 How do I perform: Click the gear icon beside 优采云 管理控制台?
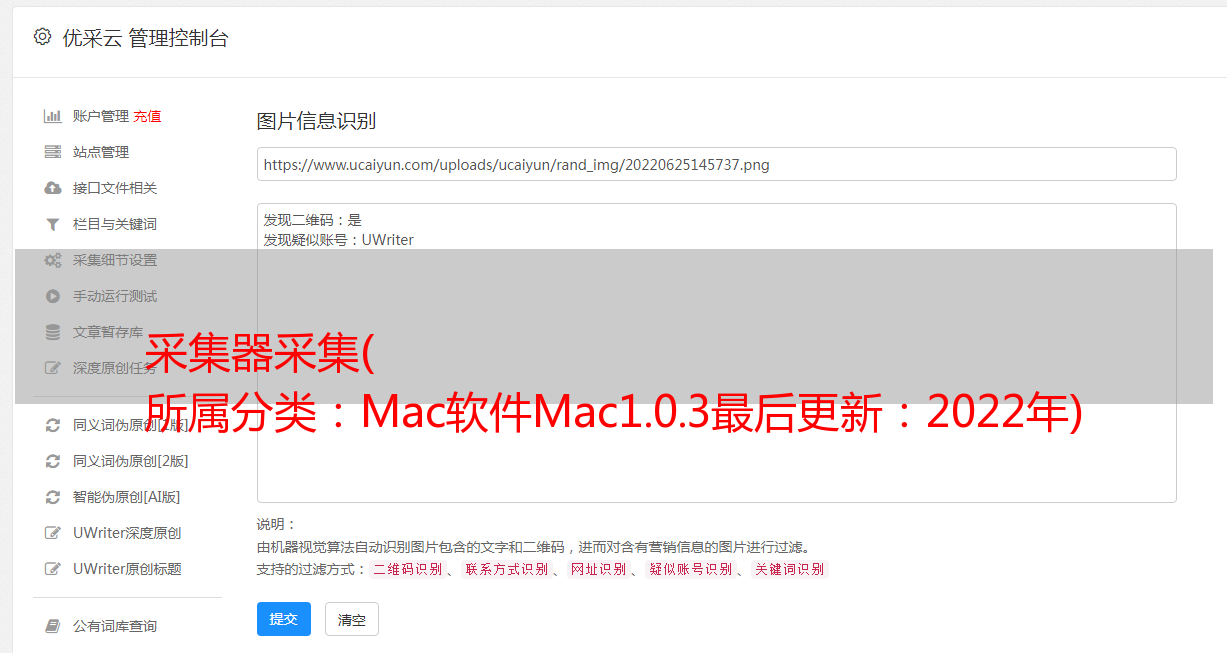[x=42, y=37]
